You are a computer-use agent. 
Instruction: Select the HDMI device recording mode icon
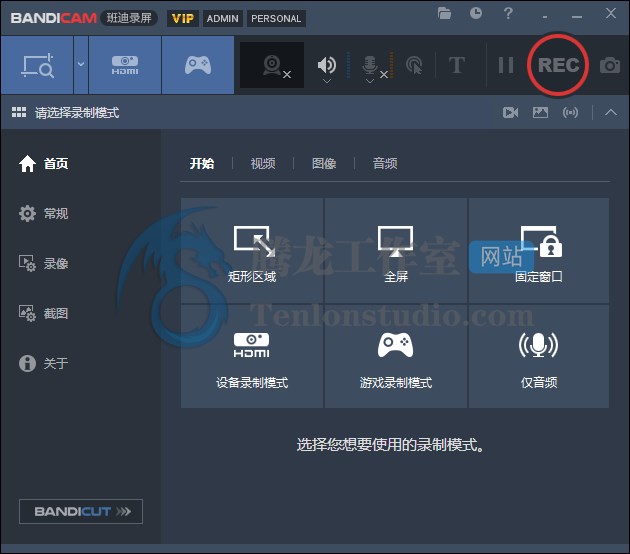125,65
